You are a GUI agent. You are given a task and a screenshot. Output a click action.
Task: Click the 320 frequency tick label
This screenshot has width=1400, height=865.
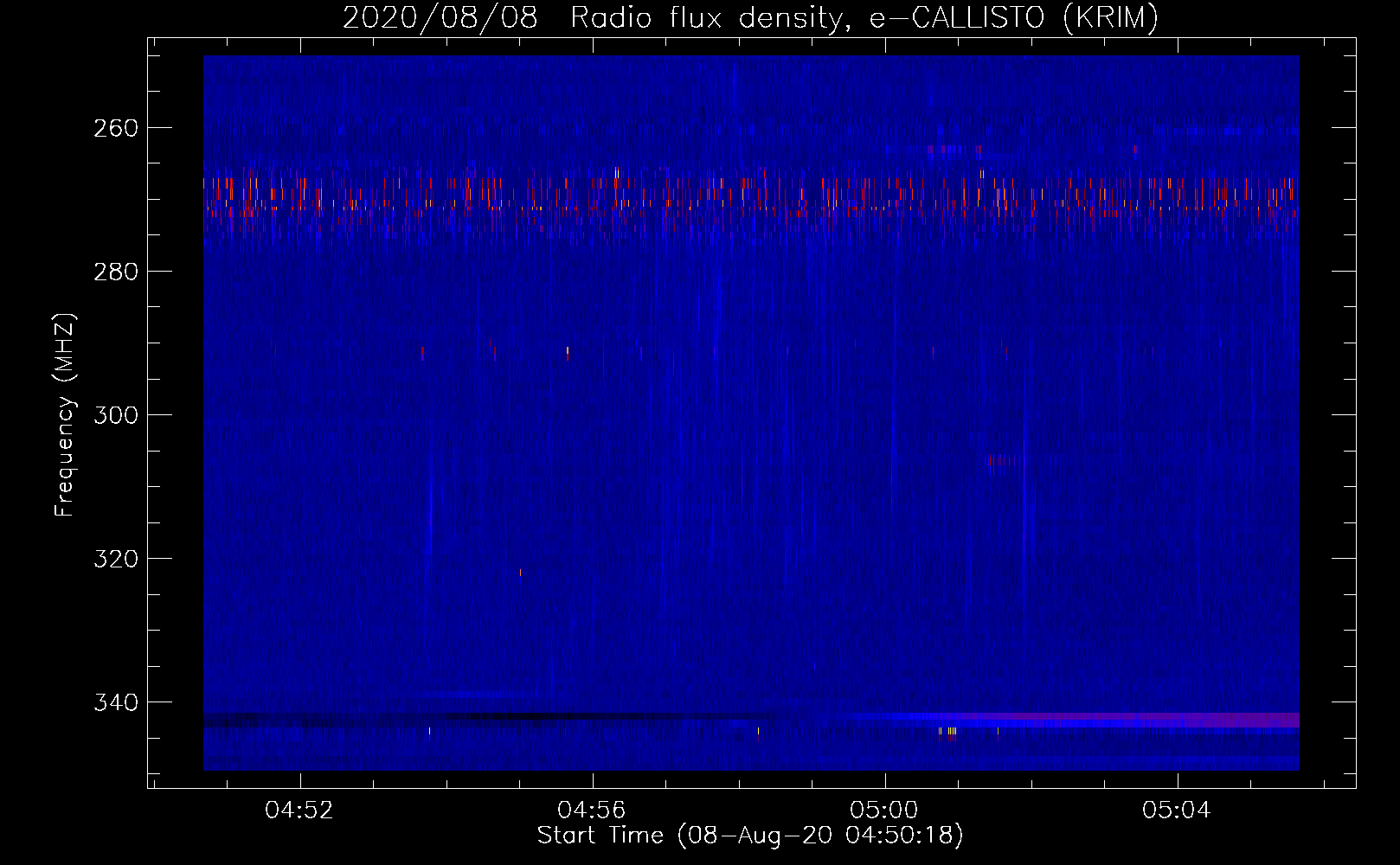115,559
